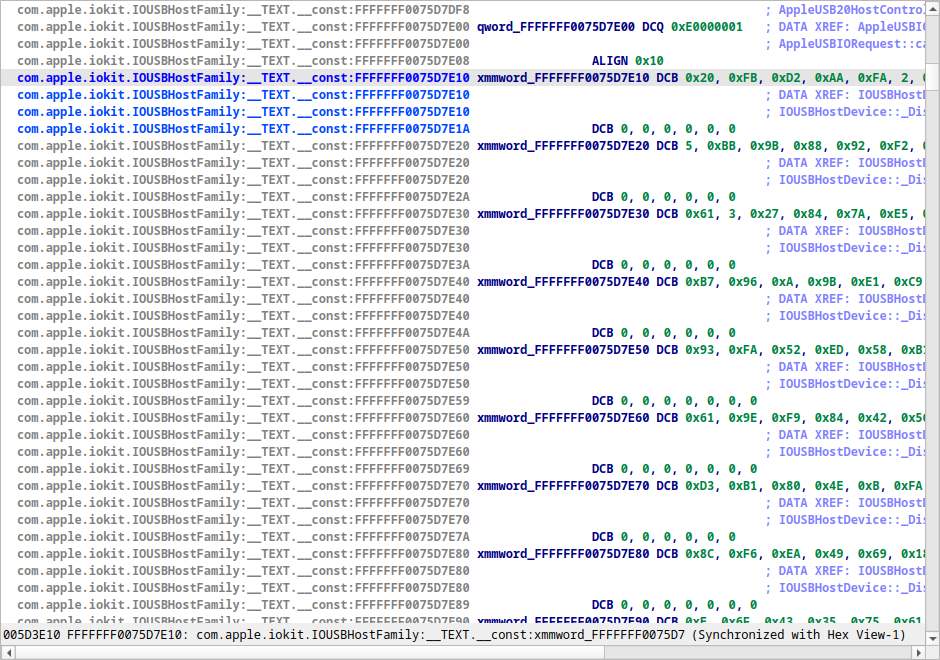940x660 pixels.
Task: Click byte value 0x27 in the 7E30 row
Action: pos(764,214)
